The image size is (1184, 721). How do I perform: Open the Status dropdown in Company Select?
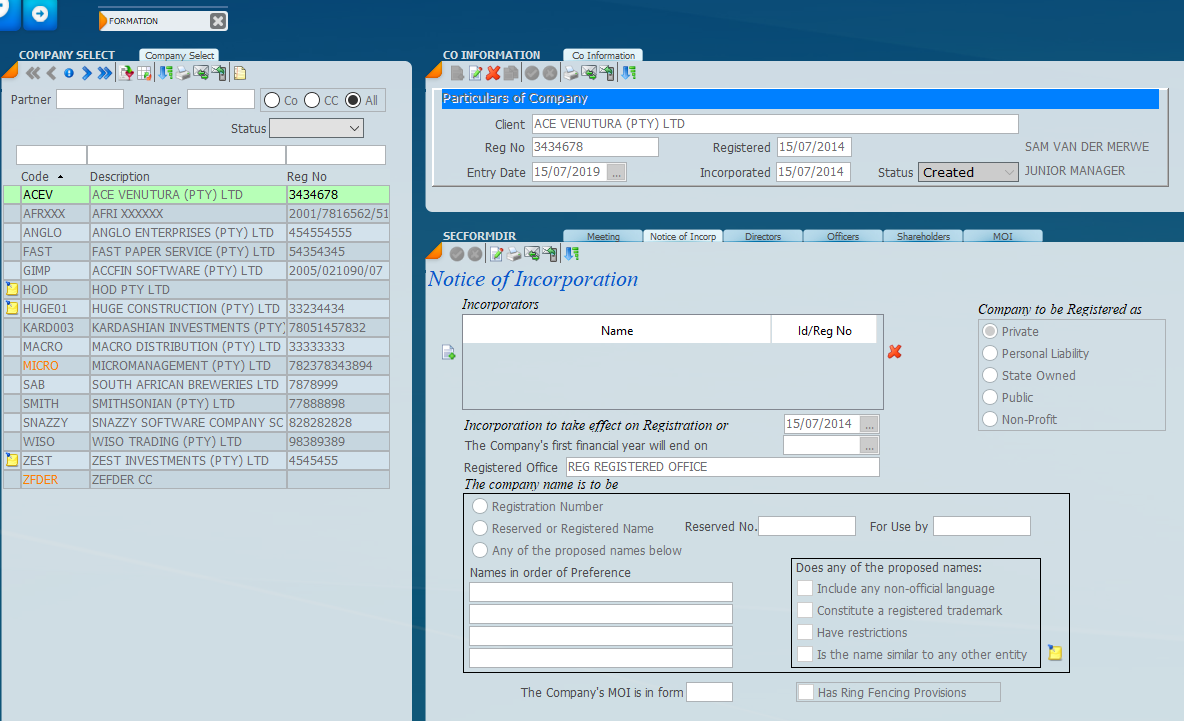[316, 128]
